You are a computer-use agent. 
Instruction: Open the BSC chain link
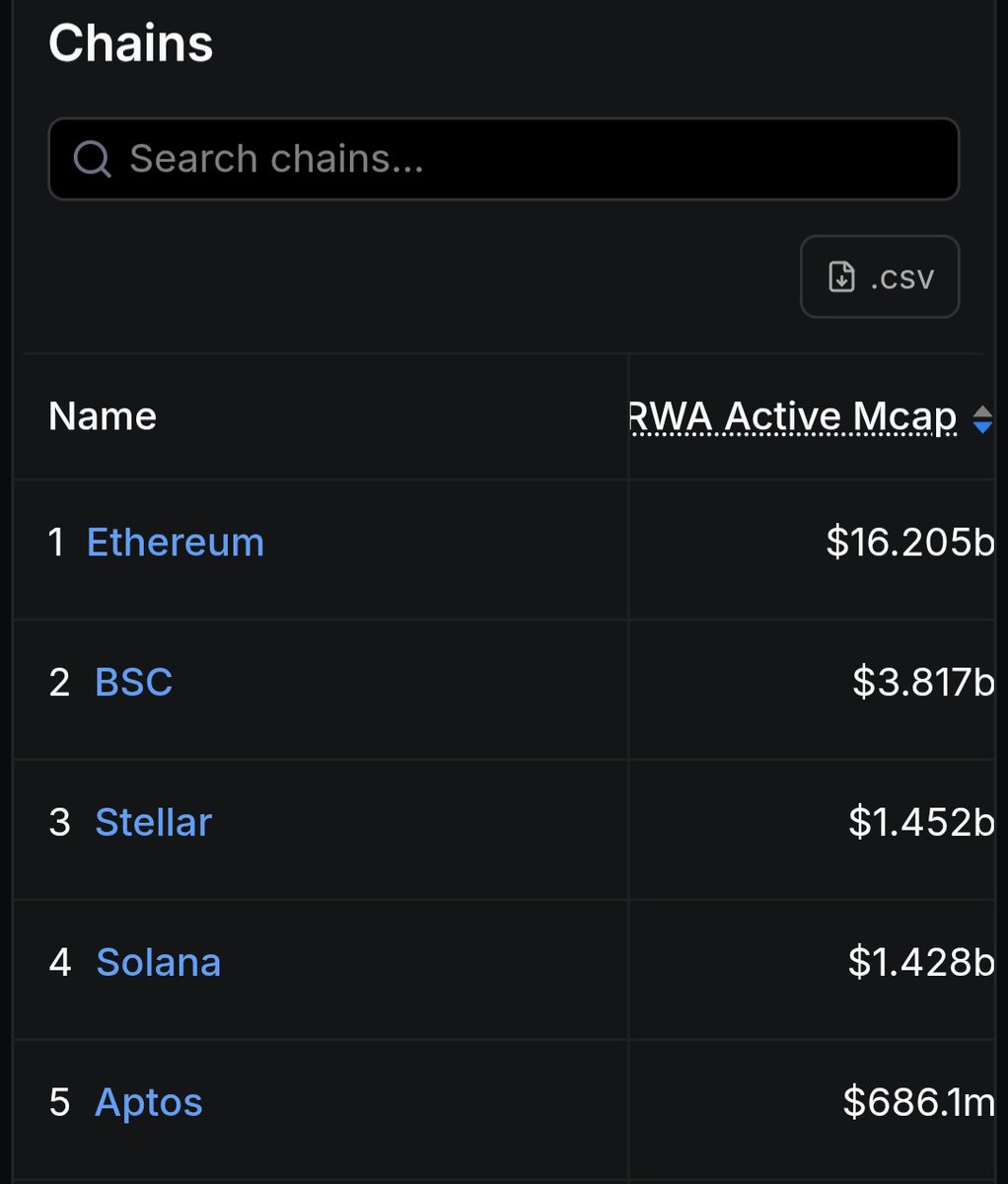tap(134, 683)
